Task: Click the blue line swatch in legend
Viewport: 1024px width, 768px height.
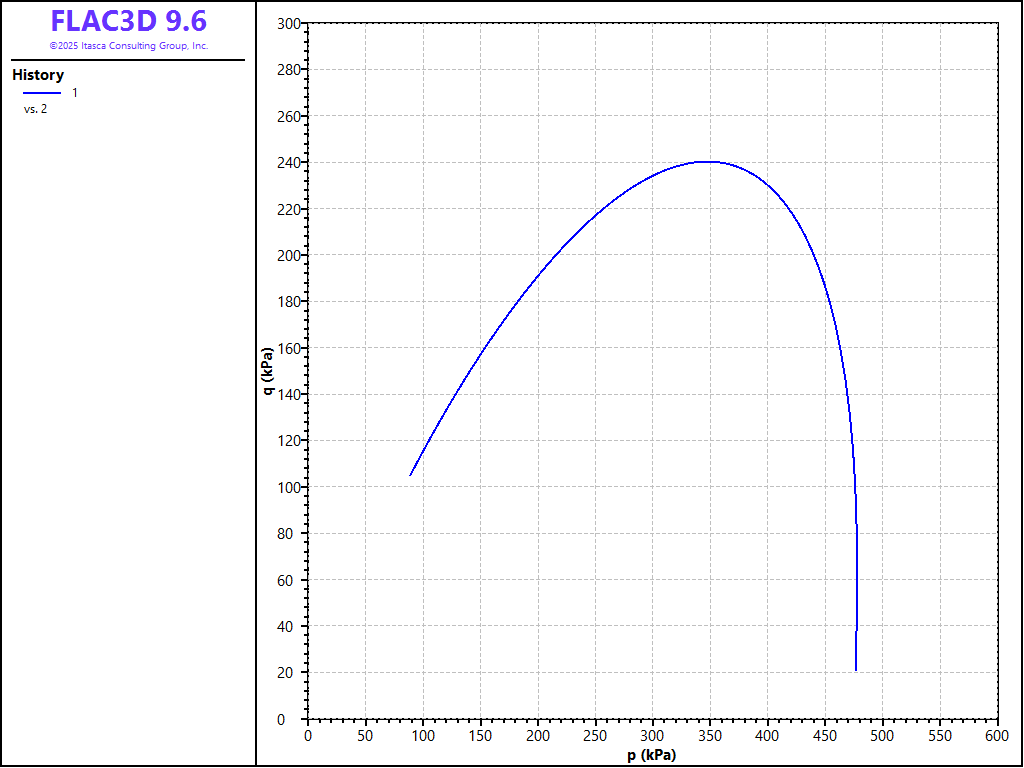Action: click(x=41, y=93)
